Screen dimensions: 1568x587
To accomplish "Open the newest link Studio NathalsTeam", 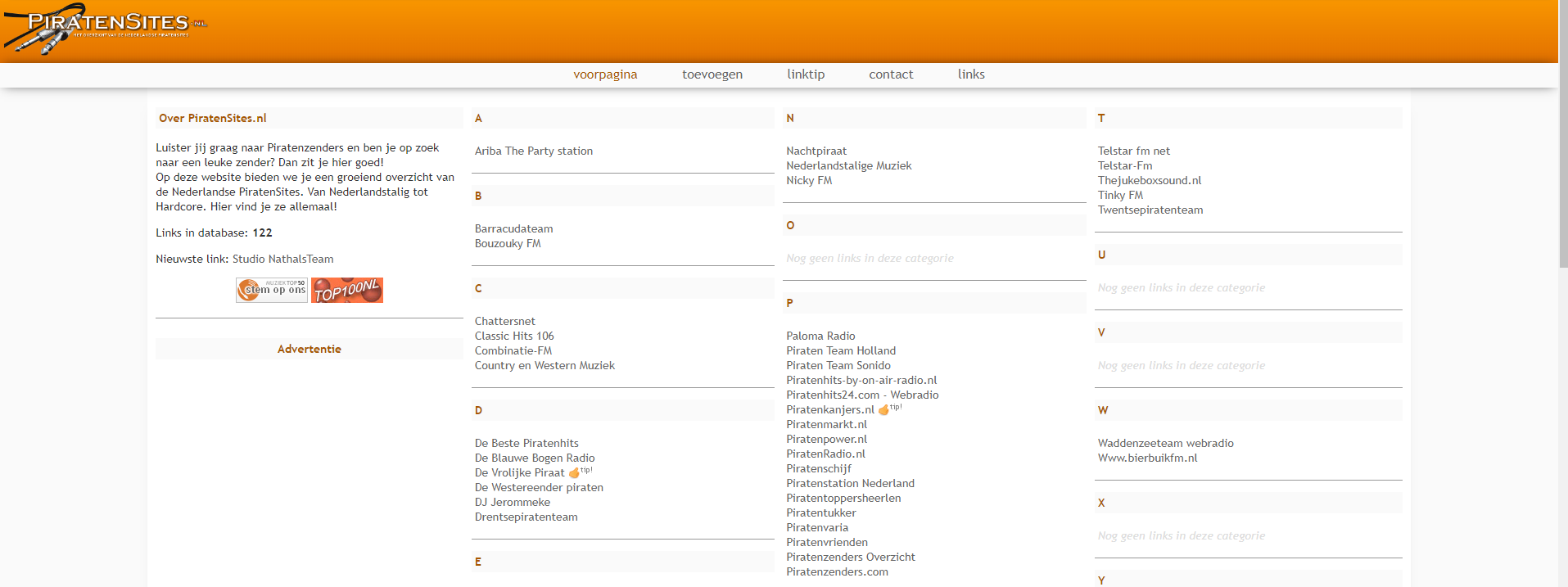I will click(x=282, y=259).
